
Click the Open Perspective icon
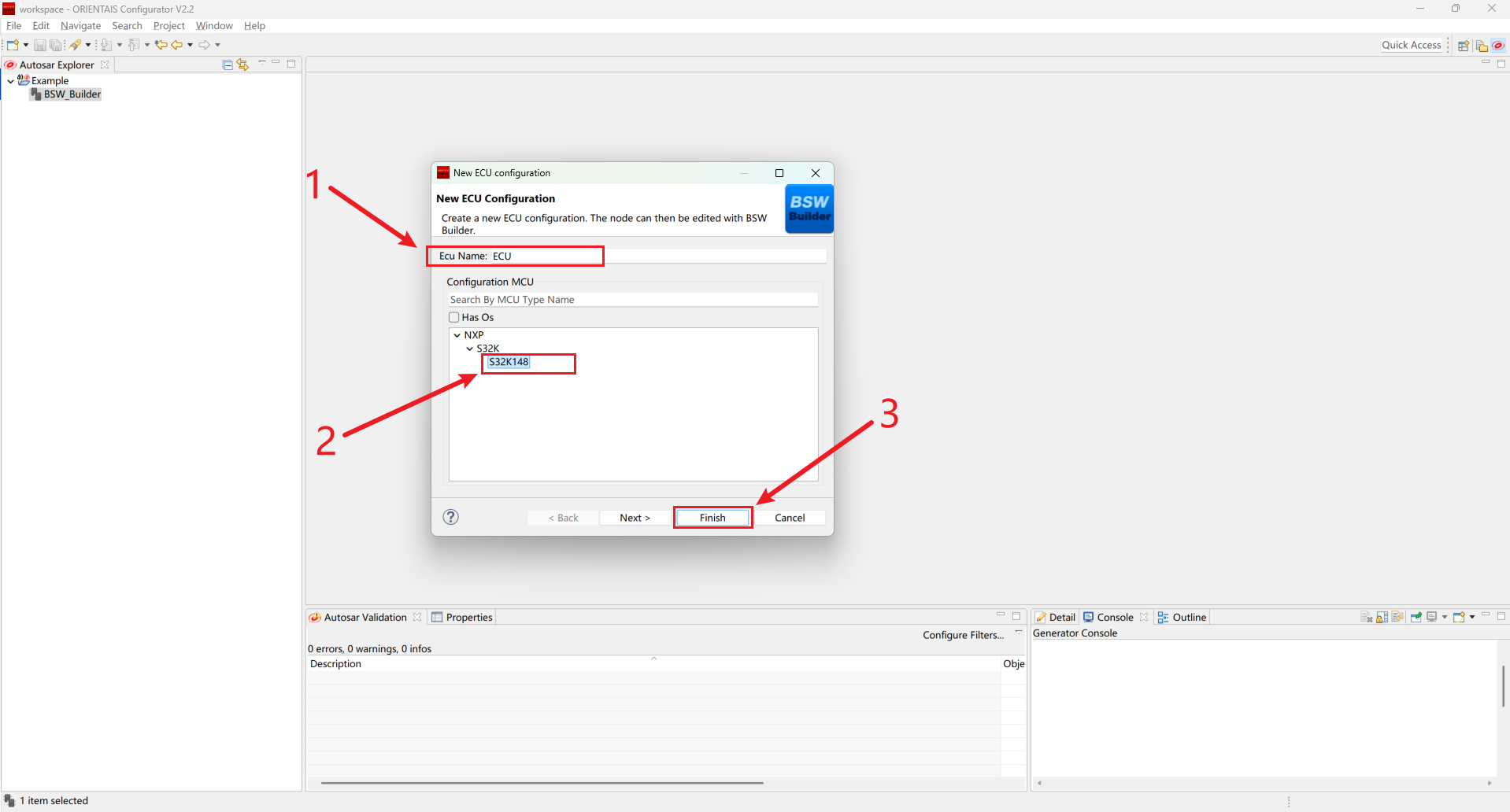tap(1464, 46)
